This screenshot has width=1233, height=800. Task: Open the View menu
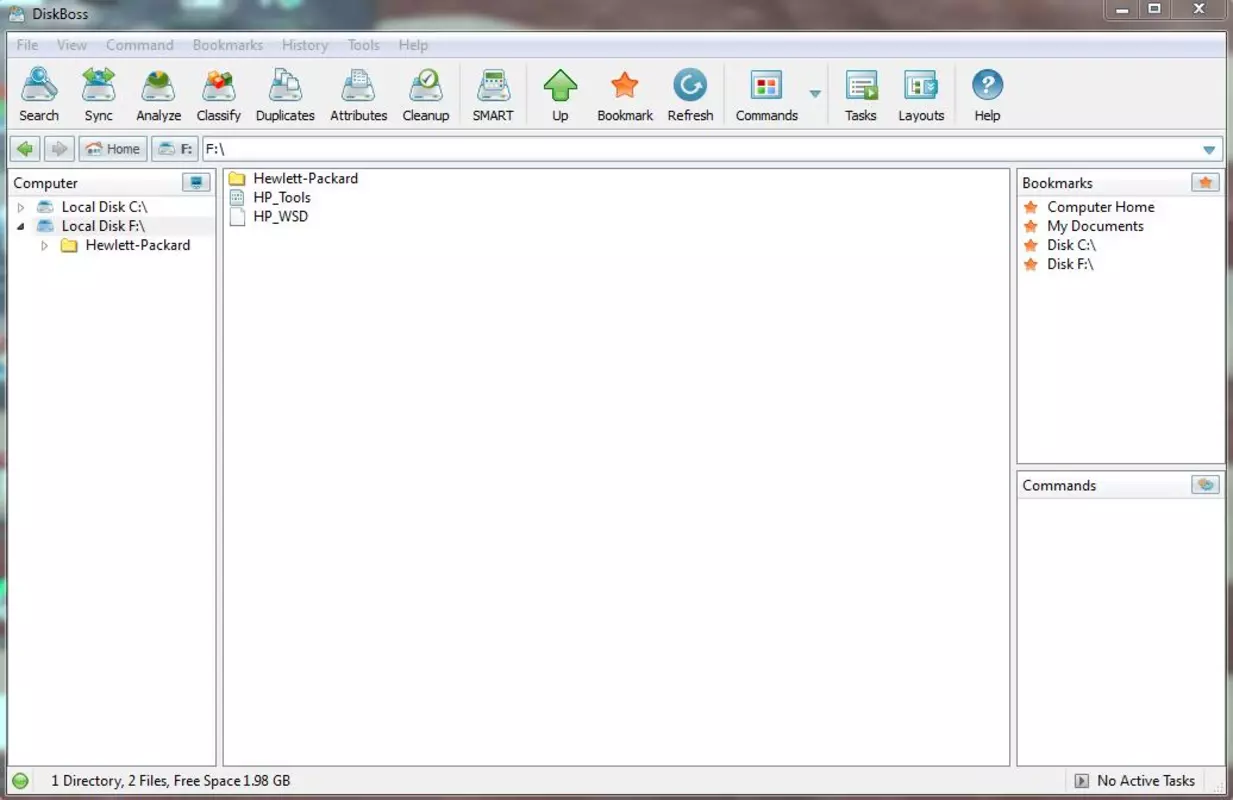(72, 45)
